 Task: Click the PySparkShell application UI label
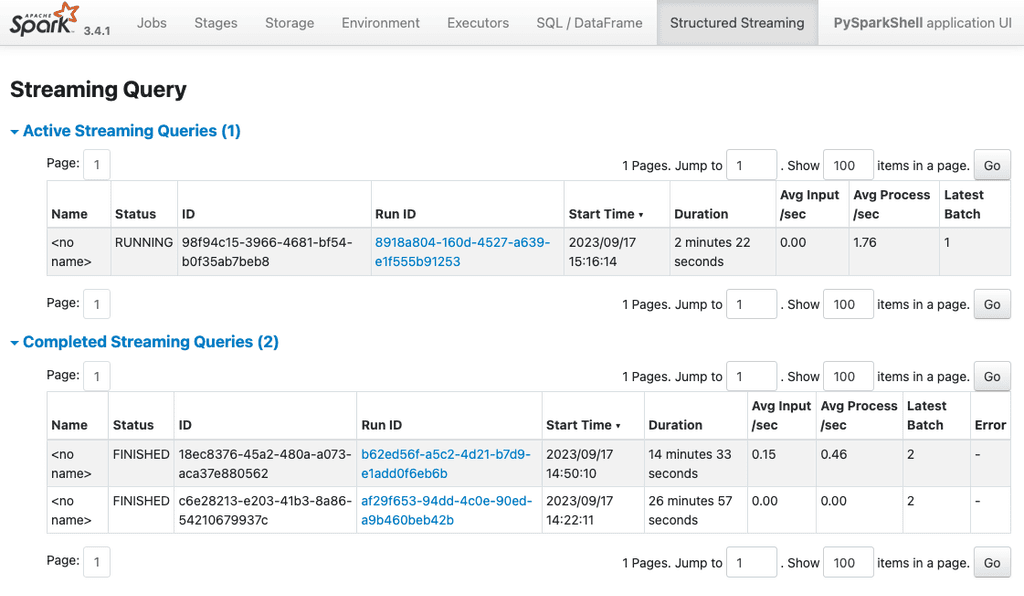922,22
